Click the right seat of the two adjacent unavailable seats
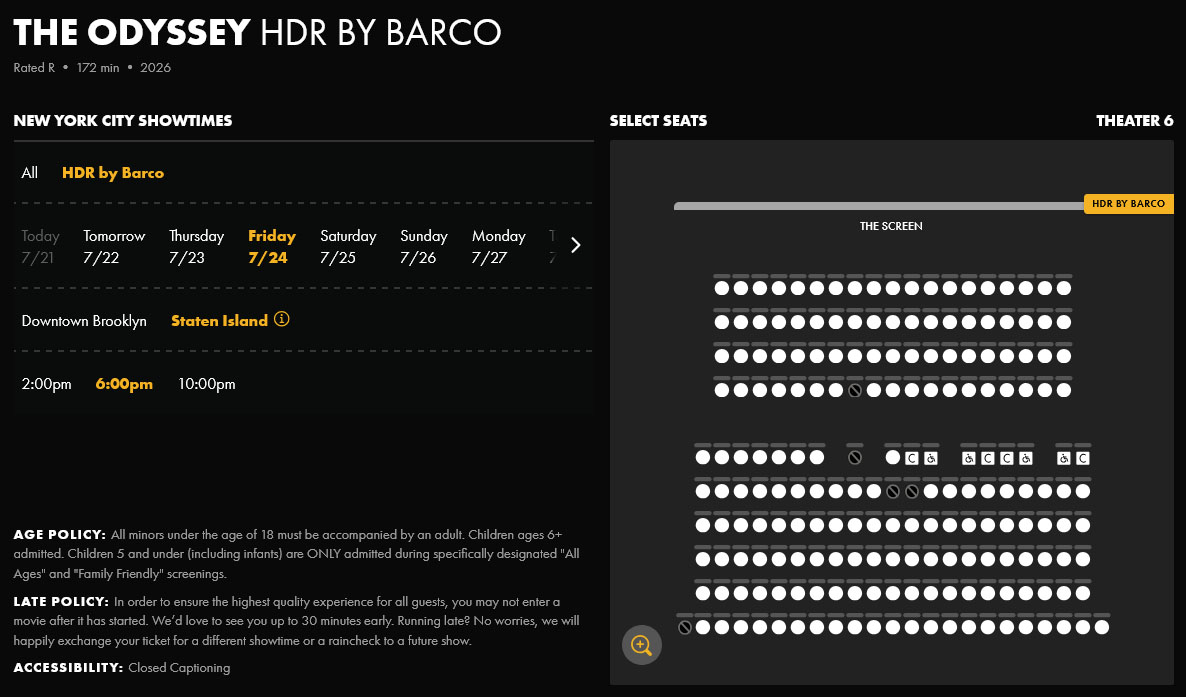1186x697 pixels. coord(911,491)
